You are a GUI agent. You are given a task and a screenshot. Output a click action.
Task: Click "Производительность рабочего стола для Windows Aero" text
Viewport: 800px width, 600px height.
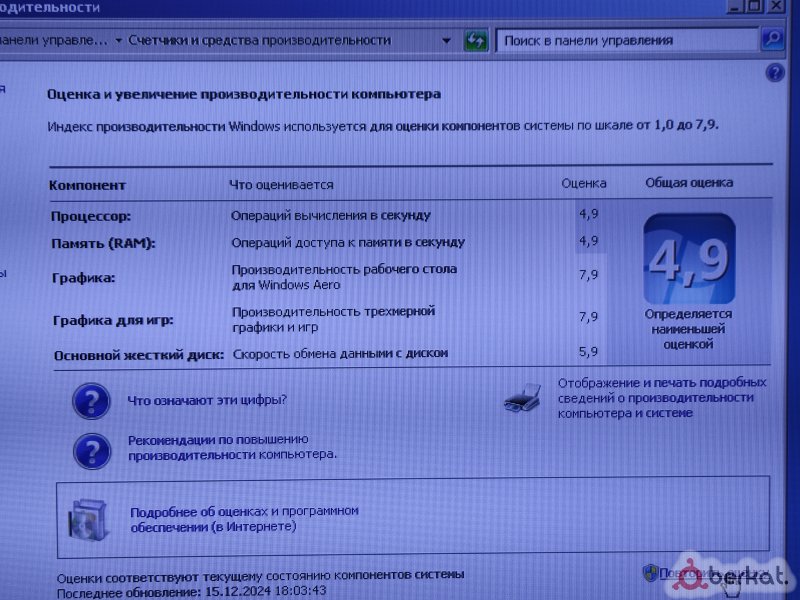[344, 277]
